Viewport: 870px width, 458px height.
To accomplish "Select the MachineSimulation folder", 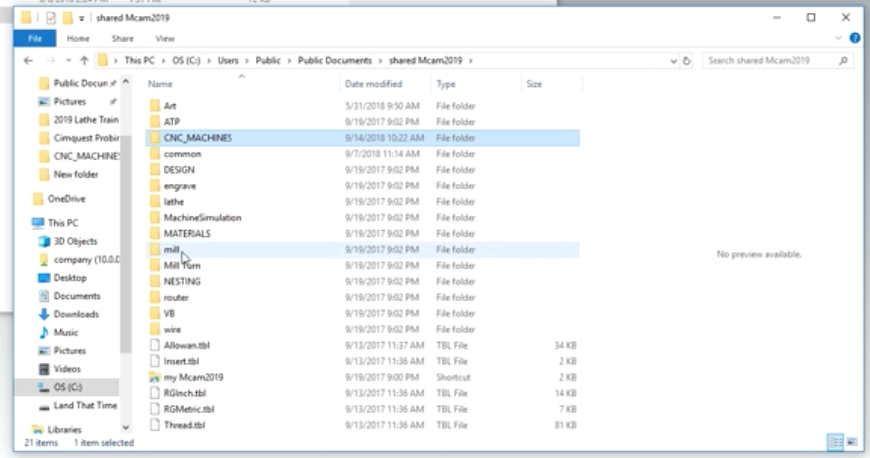I will 363,218.
